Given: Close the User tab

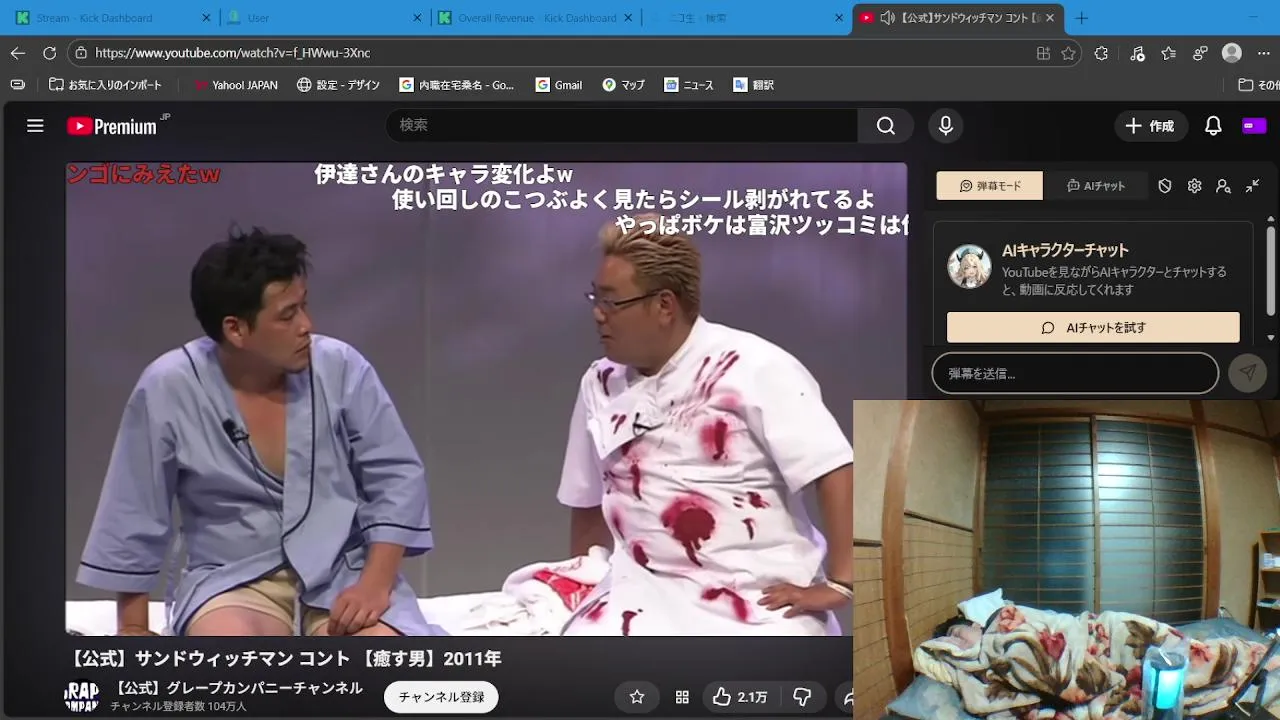Looking at the screenshot, I should 417,18.
